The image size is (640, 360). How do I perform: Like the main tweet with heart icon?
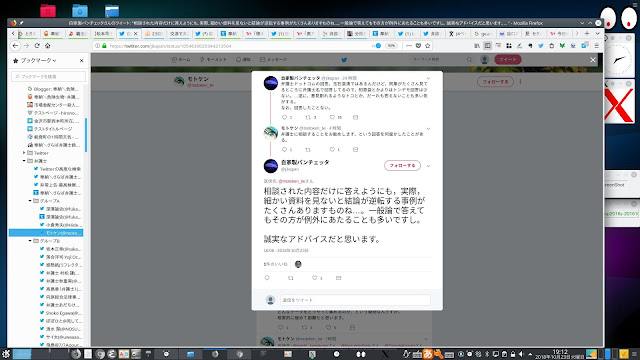pyautogui.click(x=315, y=278)
